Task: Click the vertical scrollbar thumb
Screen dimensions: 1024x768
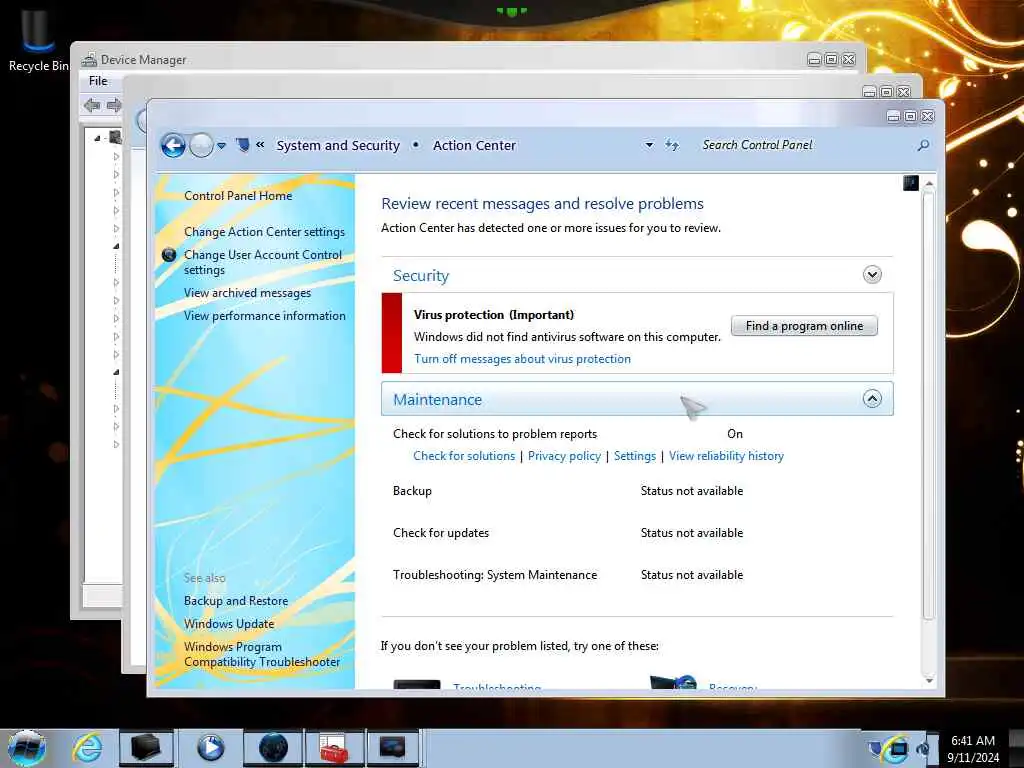Action: pos(929,405)
